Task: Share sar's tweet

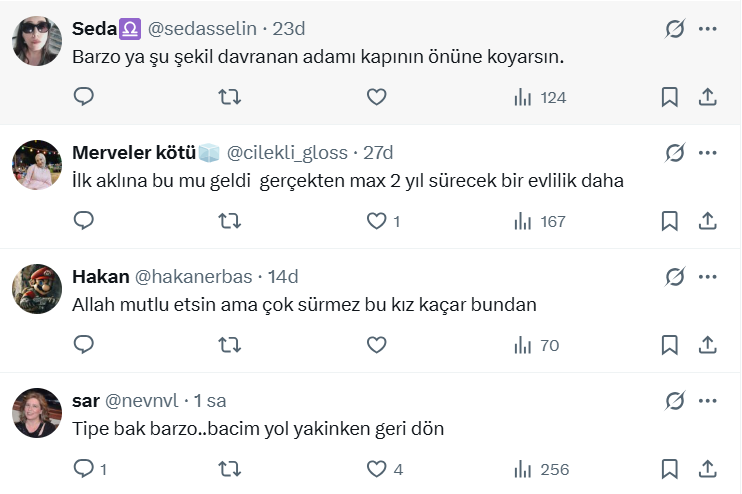Action: coord(707,469)
